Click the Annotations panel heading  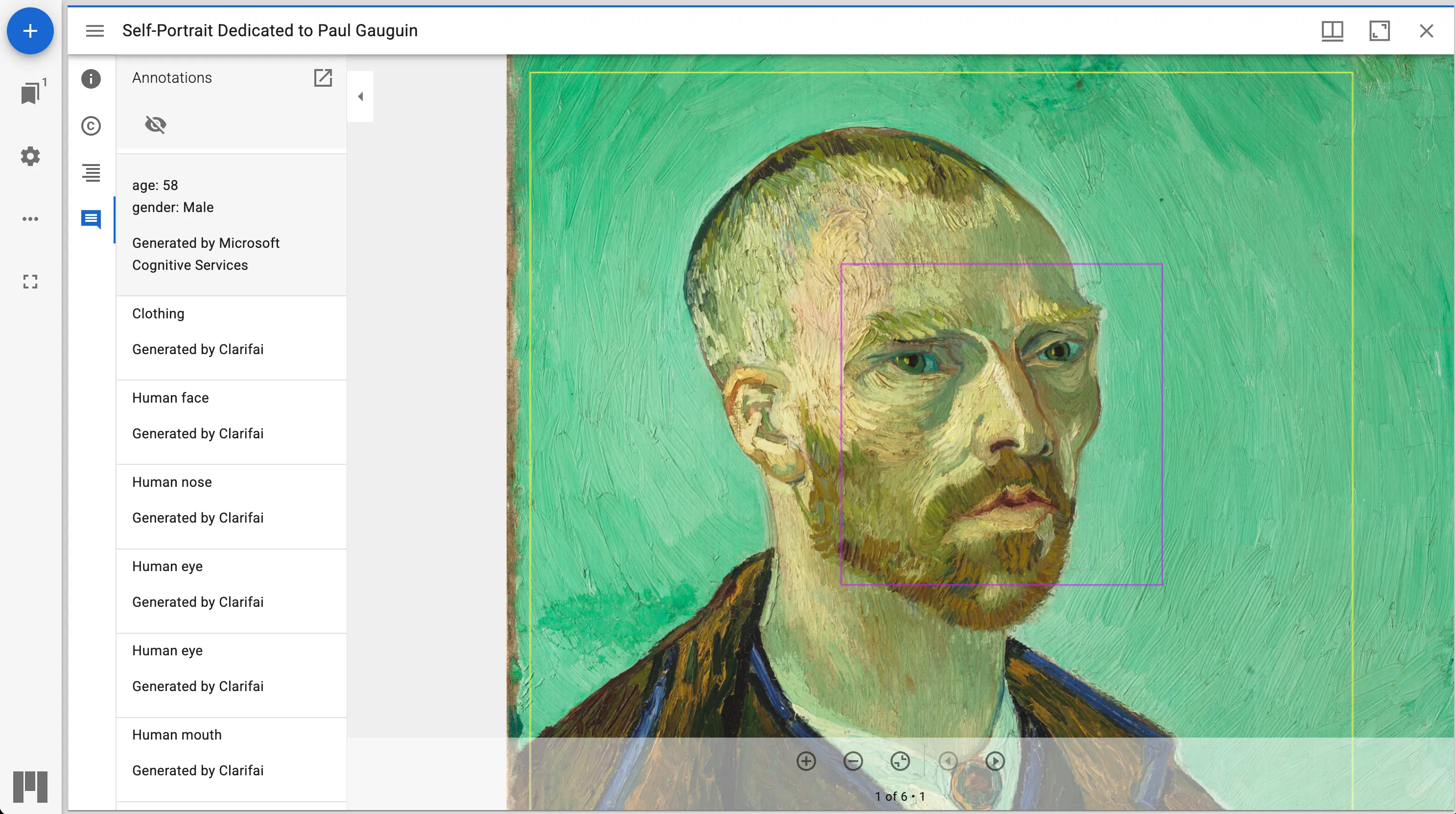pyautogui.click(x=172, y=78)
